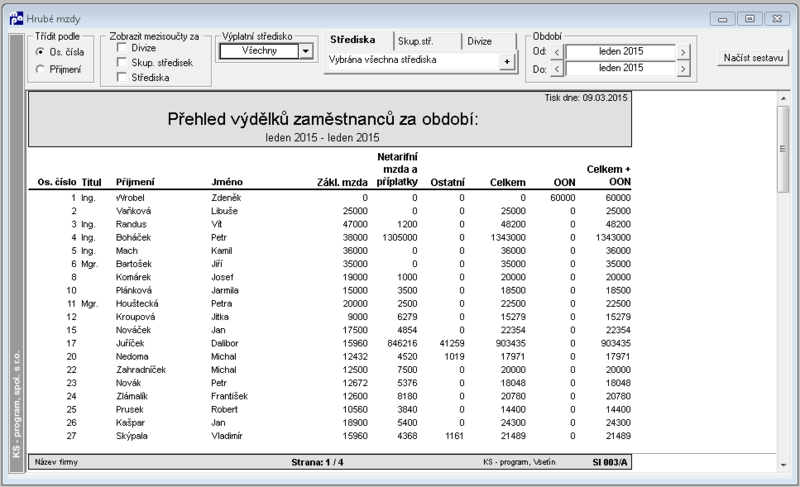Viewport: 800px width, 487px height.
Task: Select surname Skýpala in the list
Action: coord(132,436)
